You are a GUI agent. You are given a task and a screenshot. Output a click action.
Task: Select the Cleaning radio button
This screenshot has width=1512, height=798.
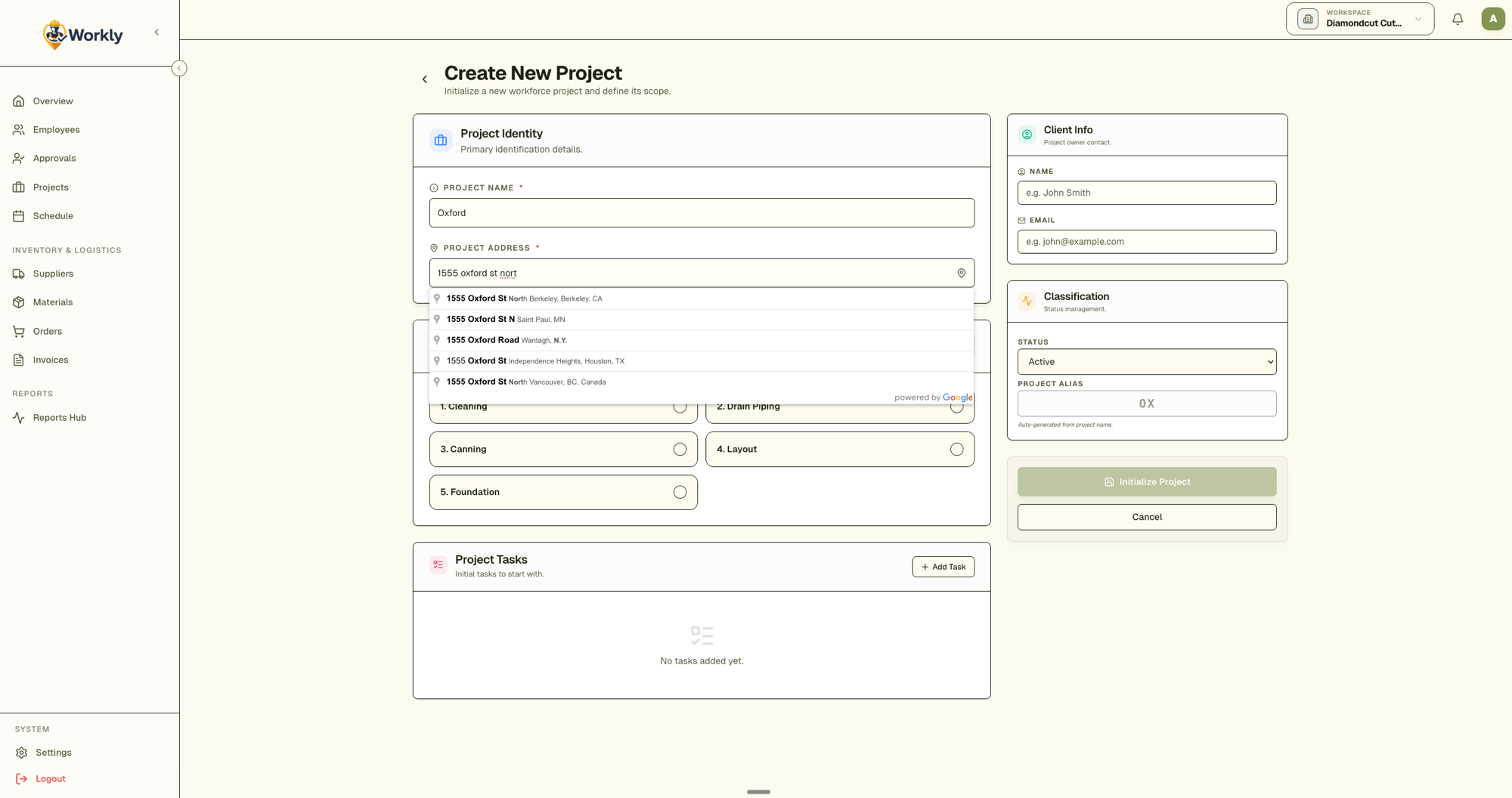680,407
